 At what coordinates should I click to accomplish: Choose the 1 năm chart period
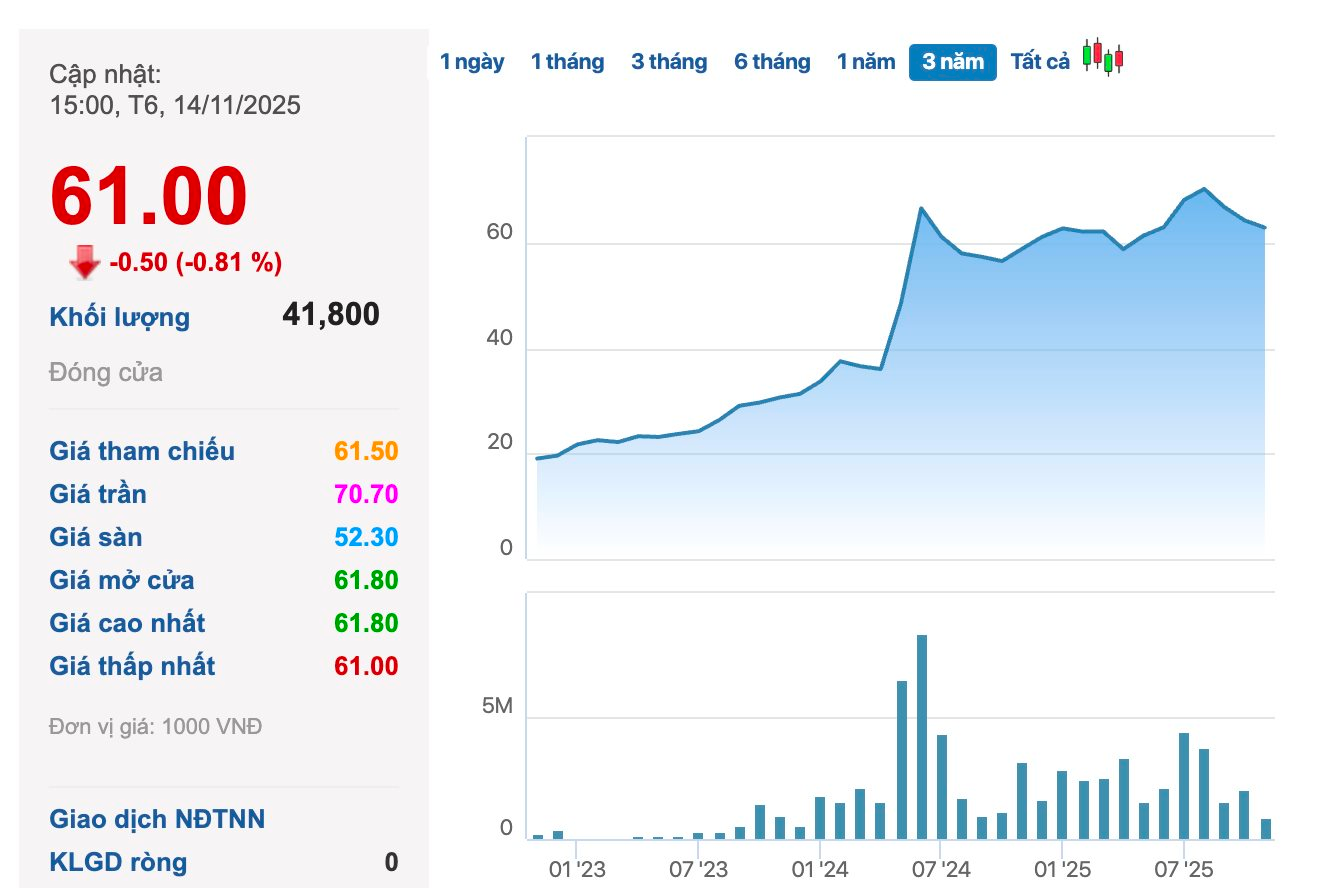(x=866, y=62)
